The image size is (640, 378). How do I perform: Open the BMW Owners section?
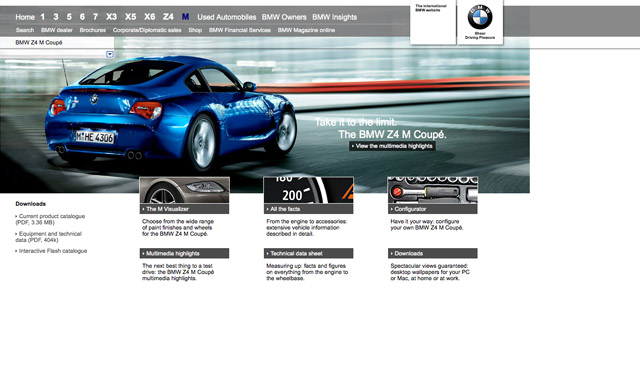pyautogui.click(x=284, y=17)
